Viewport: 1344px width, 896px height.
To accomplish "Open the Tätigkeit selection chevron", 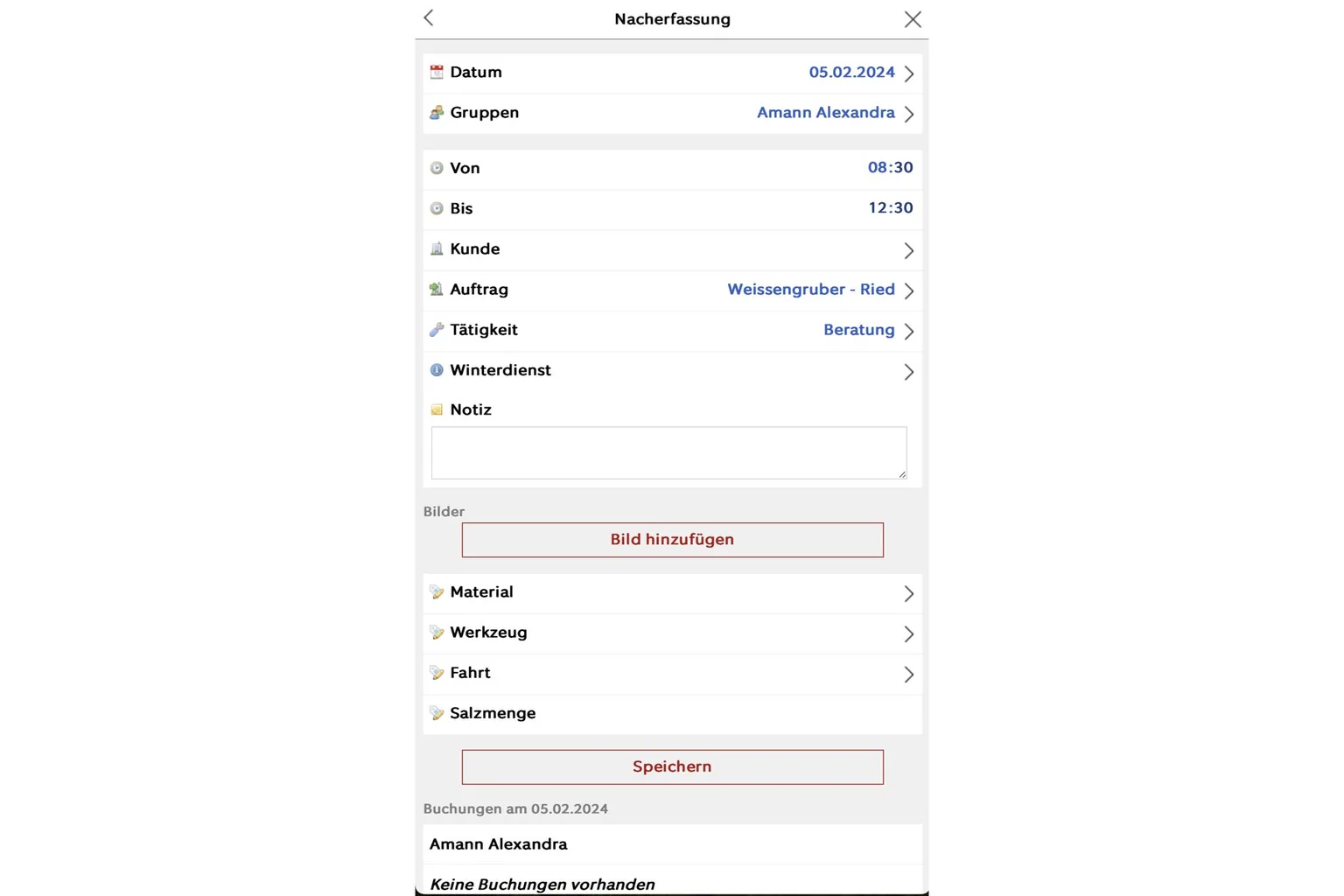I will pos(909,331).
